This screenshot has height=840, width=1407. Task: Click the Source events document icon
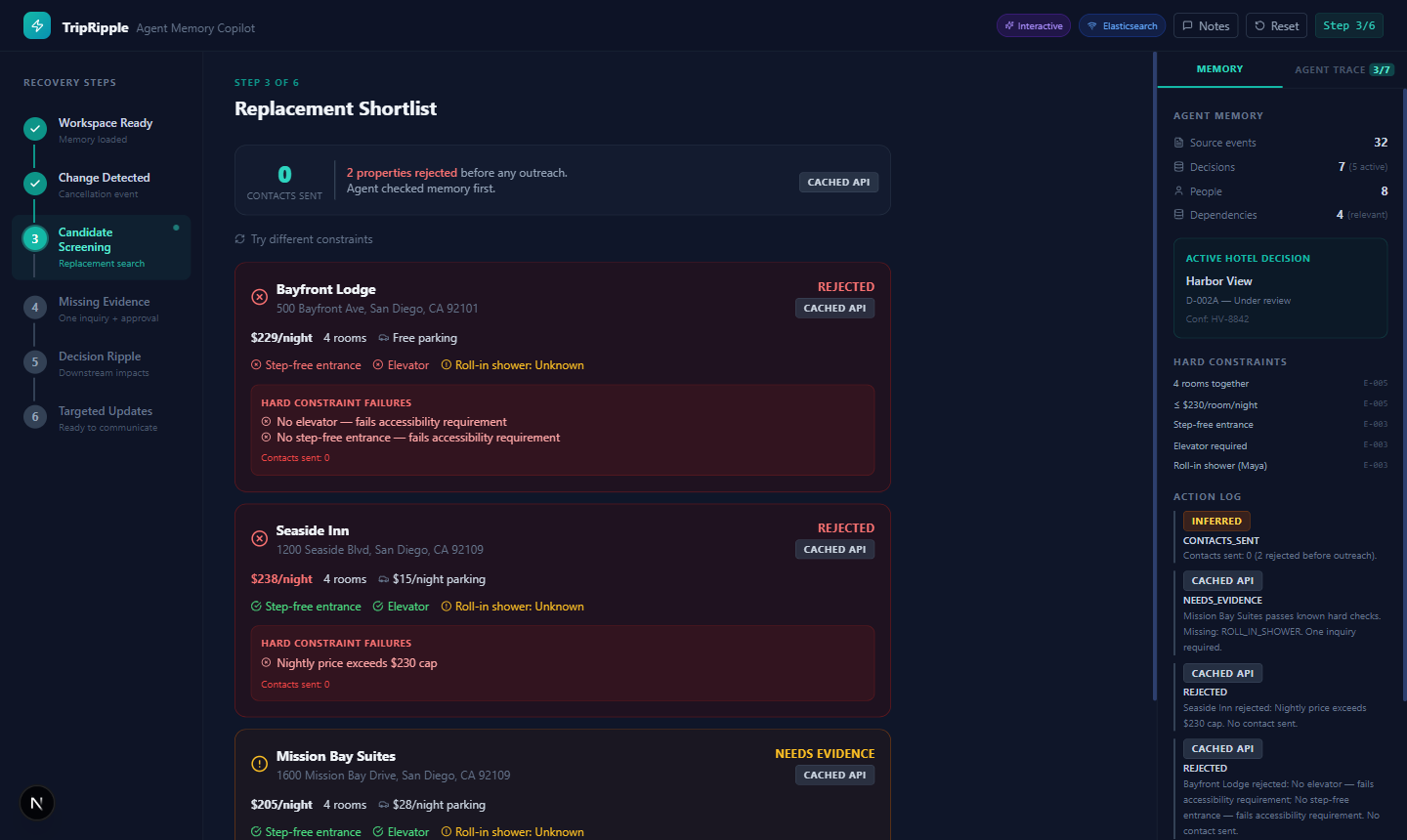click(x=1178, y=143)
